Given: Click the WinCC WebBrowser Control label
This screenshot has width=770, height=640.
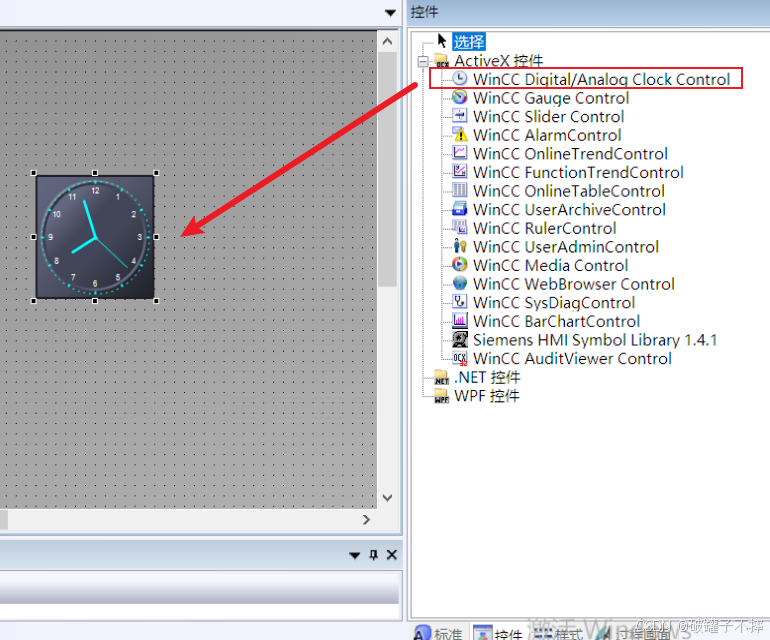Looking at the screenshot, I should click(x=574, y=283).
